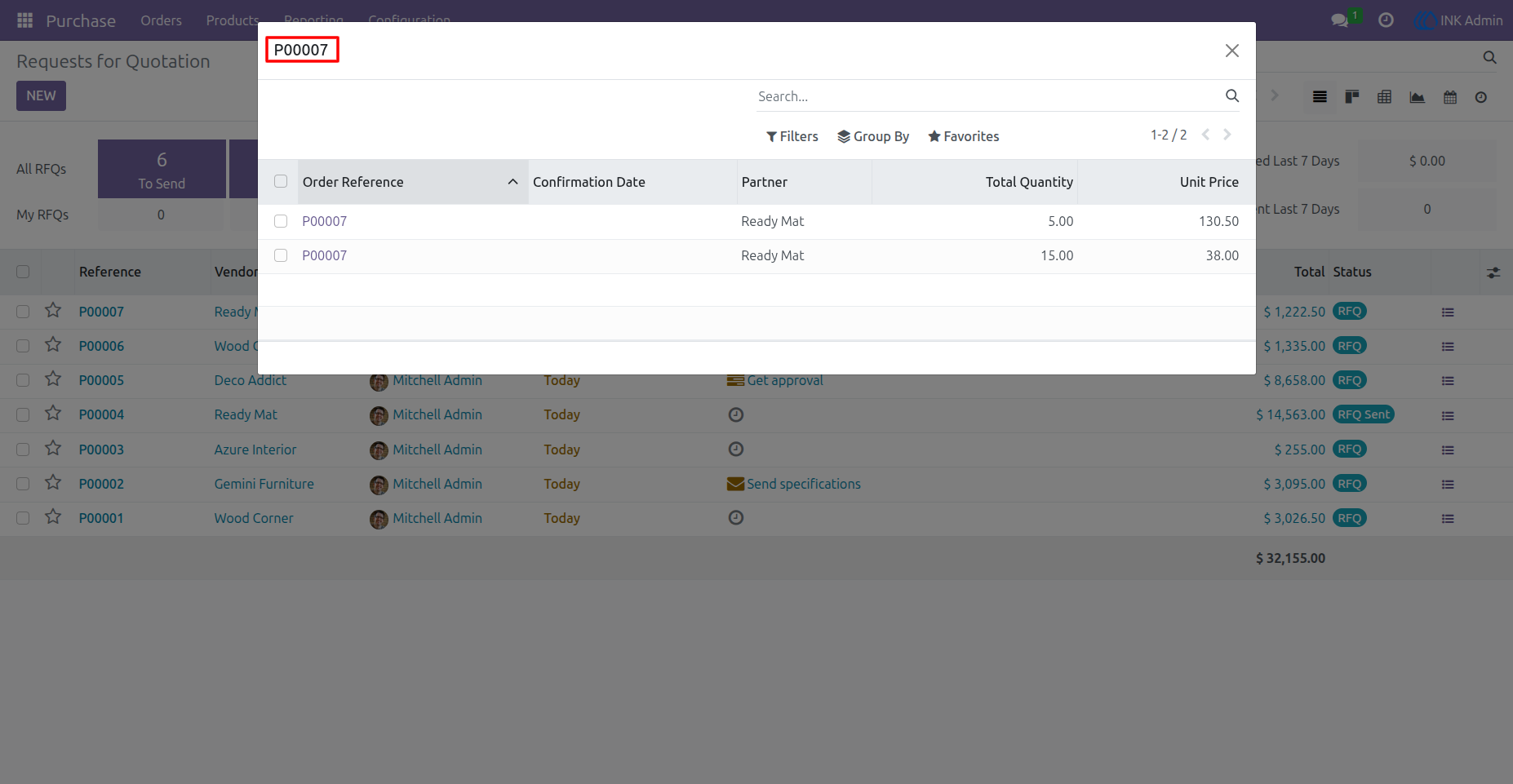Open the Group By dropdown
The image size is (1513, 784).
(x=873, y=136)
